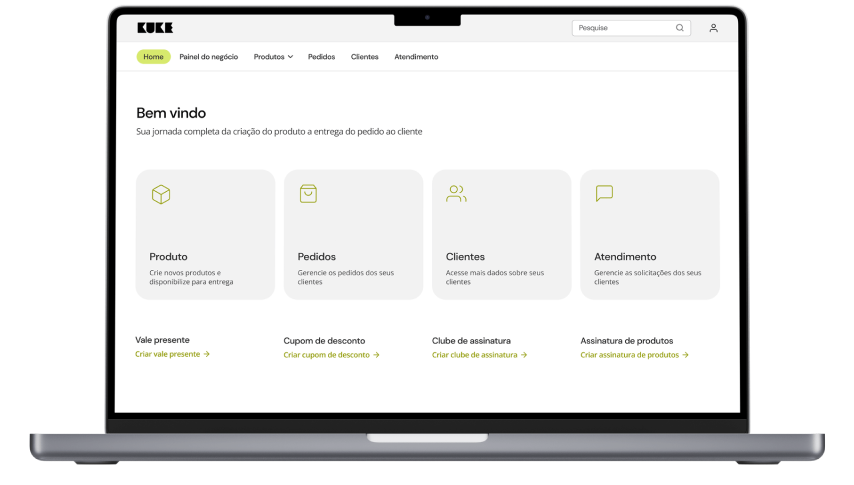Open Painel do negócio menu item
The height and width of the screenshot is (485, 854).
click(x=208, y=57)
